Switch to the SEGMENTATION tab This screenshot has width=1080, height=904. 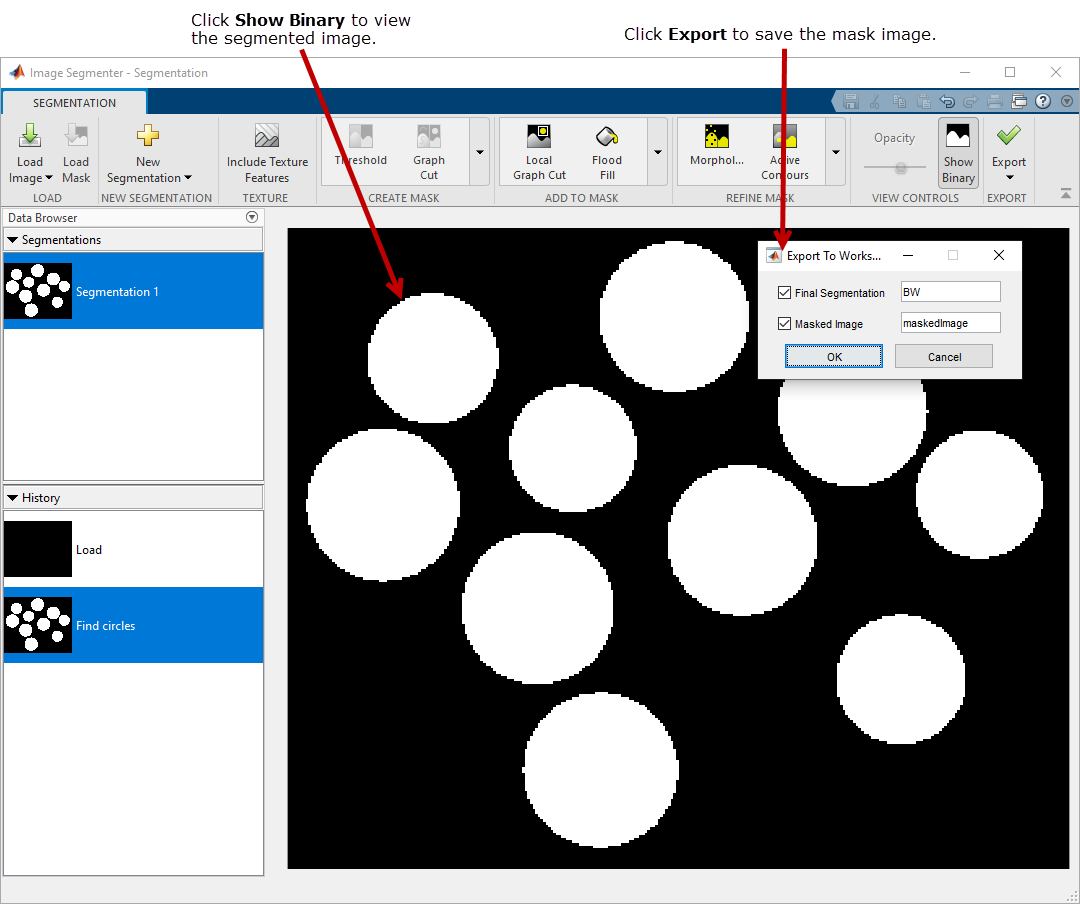74,103
